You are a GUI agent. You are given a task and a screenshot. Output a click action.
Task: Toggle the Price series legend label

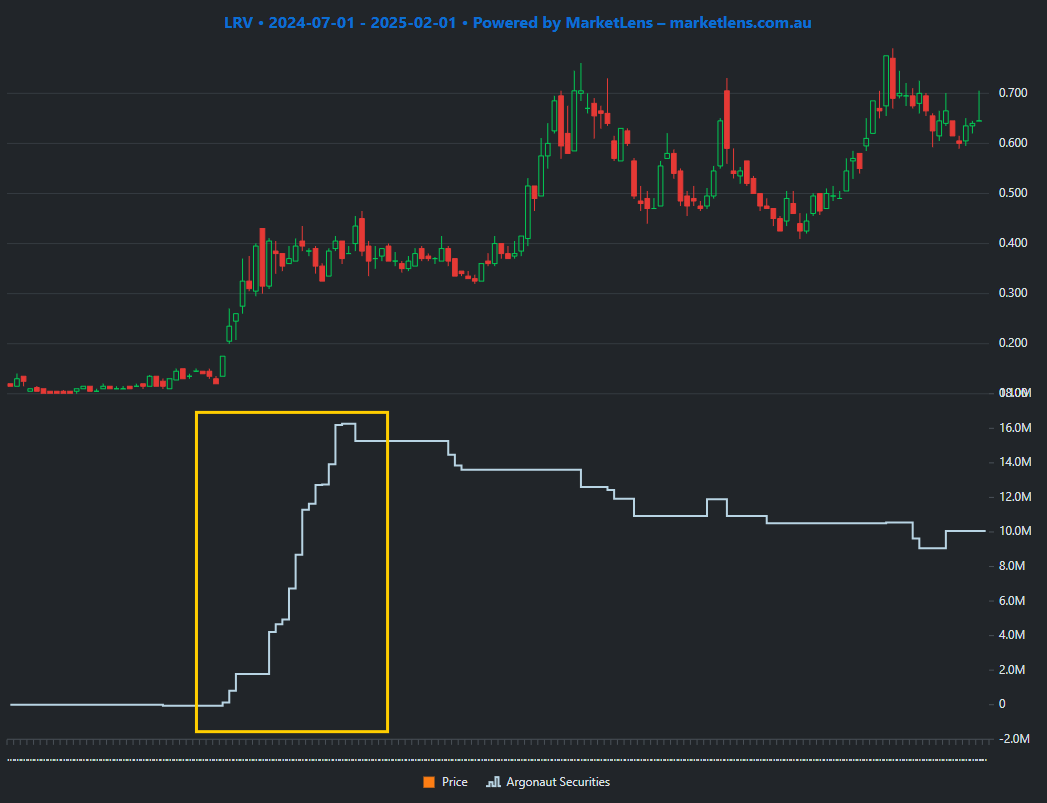(454, 782)
